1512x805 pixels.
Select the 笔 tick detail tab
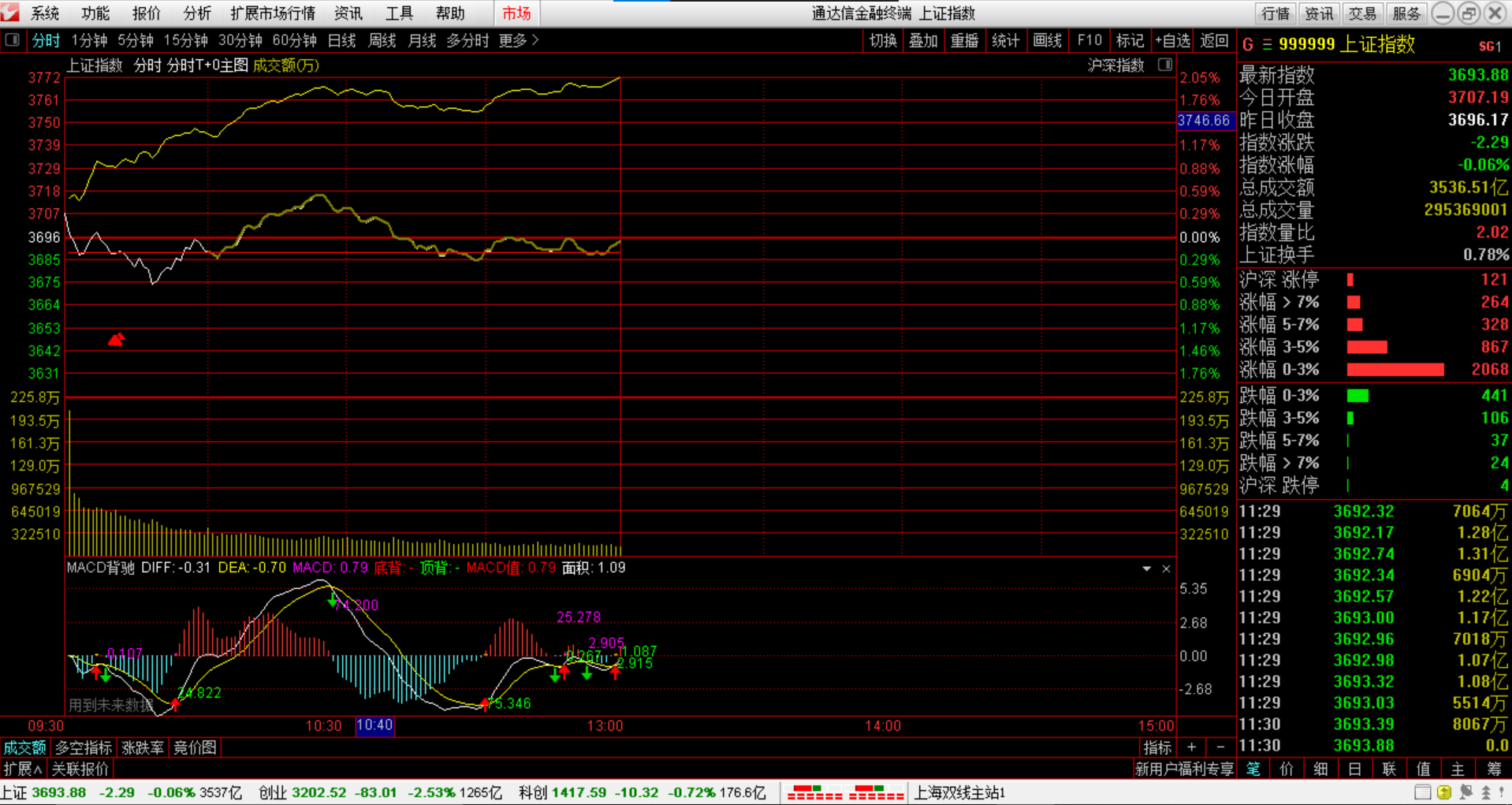pos(1253,769)
